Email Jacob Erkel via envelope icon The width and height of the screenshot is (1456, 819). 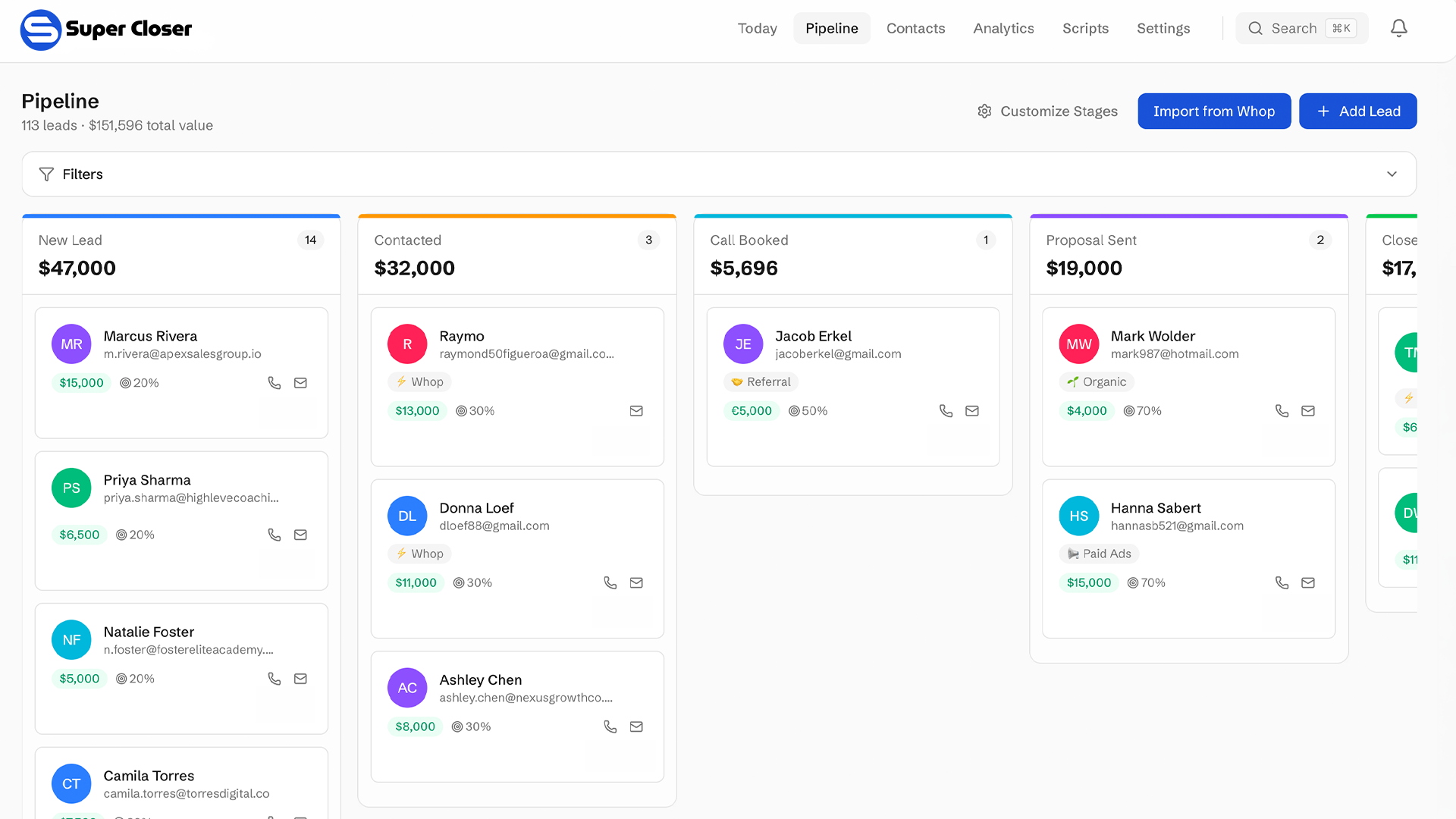(x=972, y=411)
